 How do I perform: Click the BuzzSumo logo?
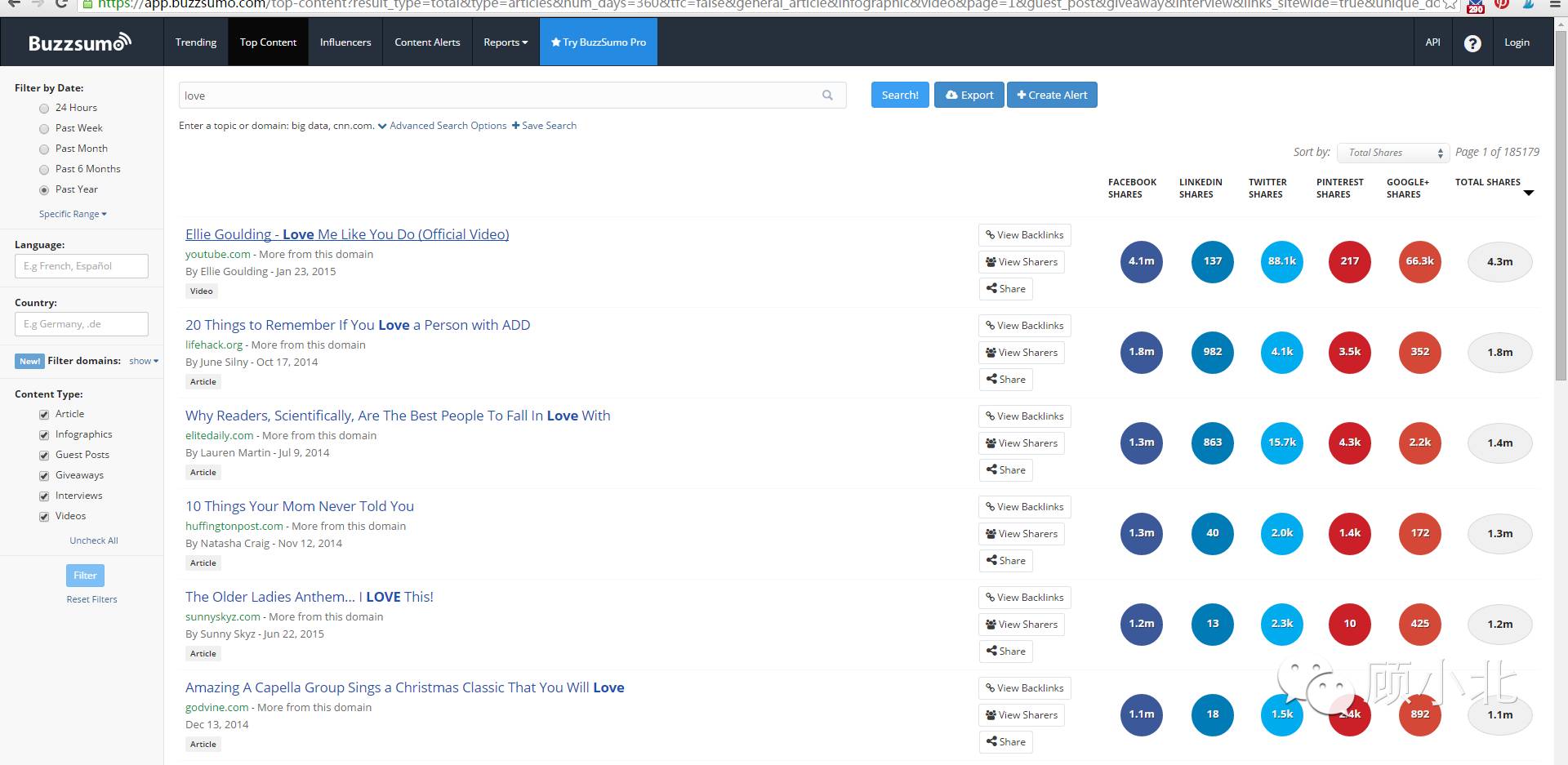[x=79, y=42]
